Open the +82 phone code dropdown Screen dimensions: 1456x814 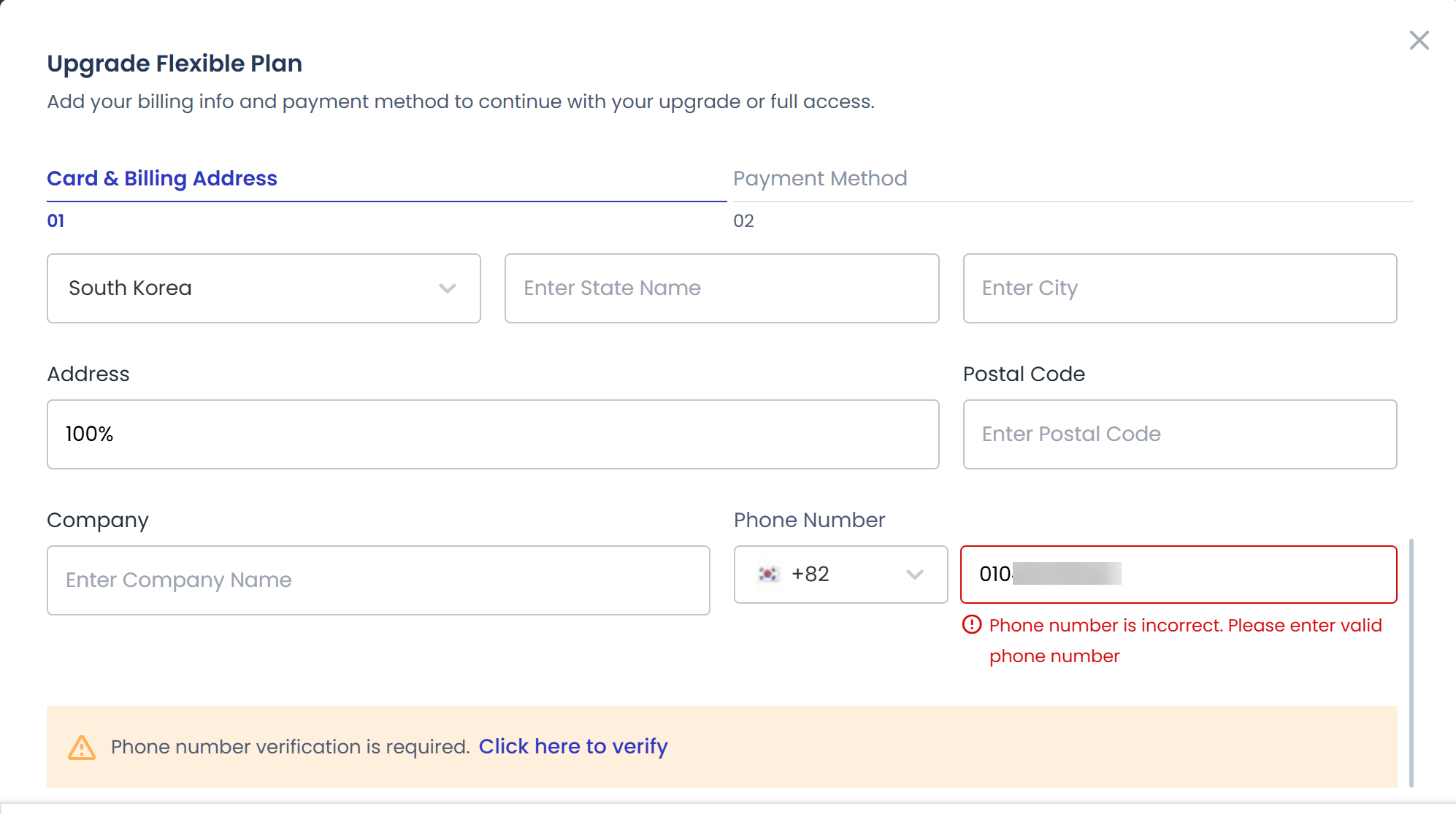point(840,575)
